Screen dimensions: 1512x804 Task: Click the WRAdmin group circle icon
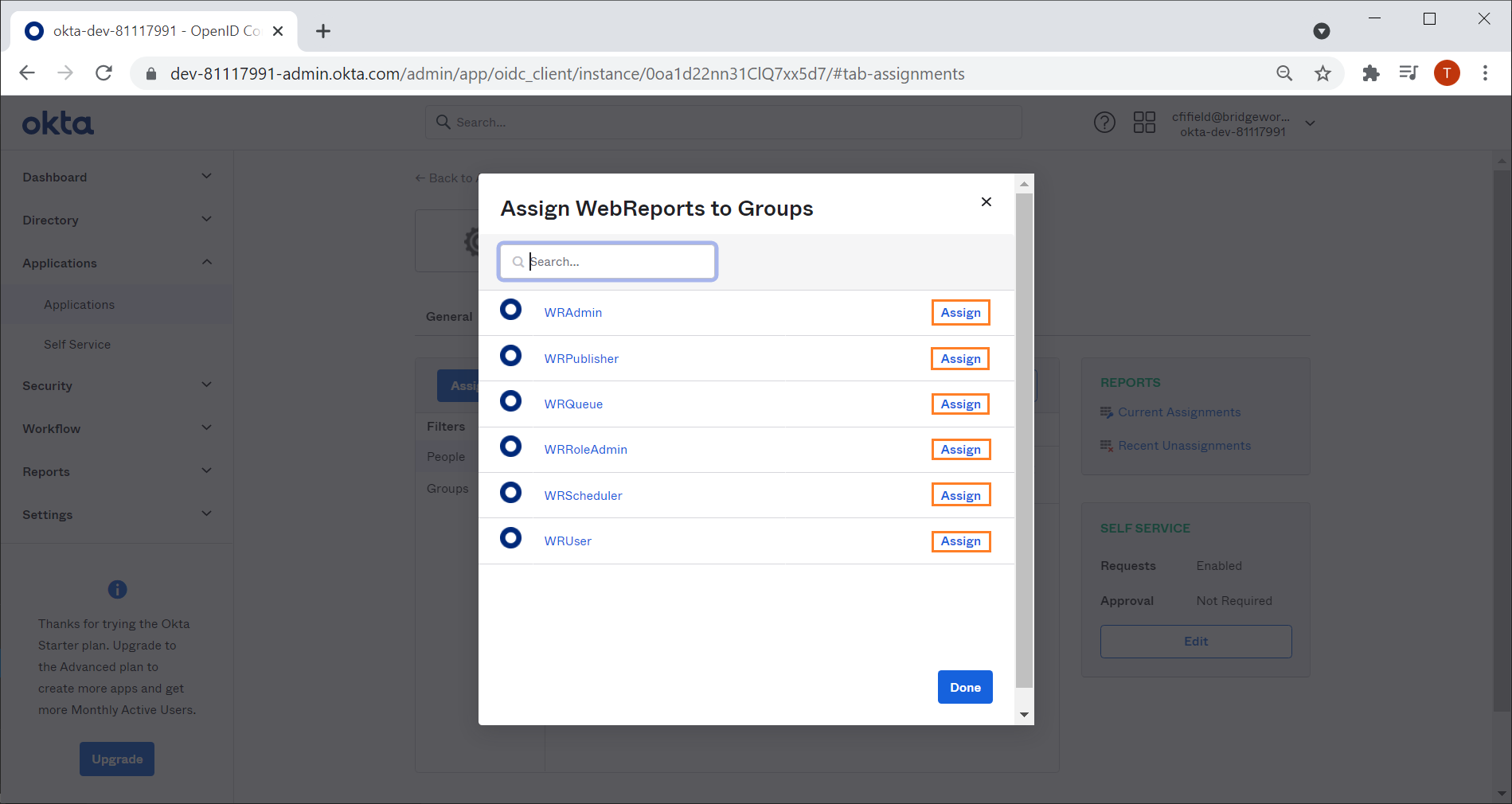tap(510, 310)
